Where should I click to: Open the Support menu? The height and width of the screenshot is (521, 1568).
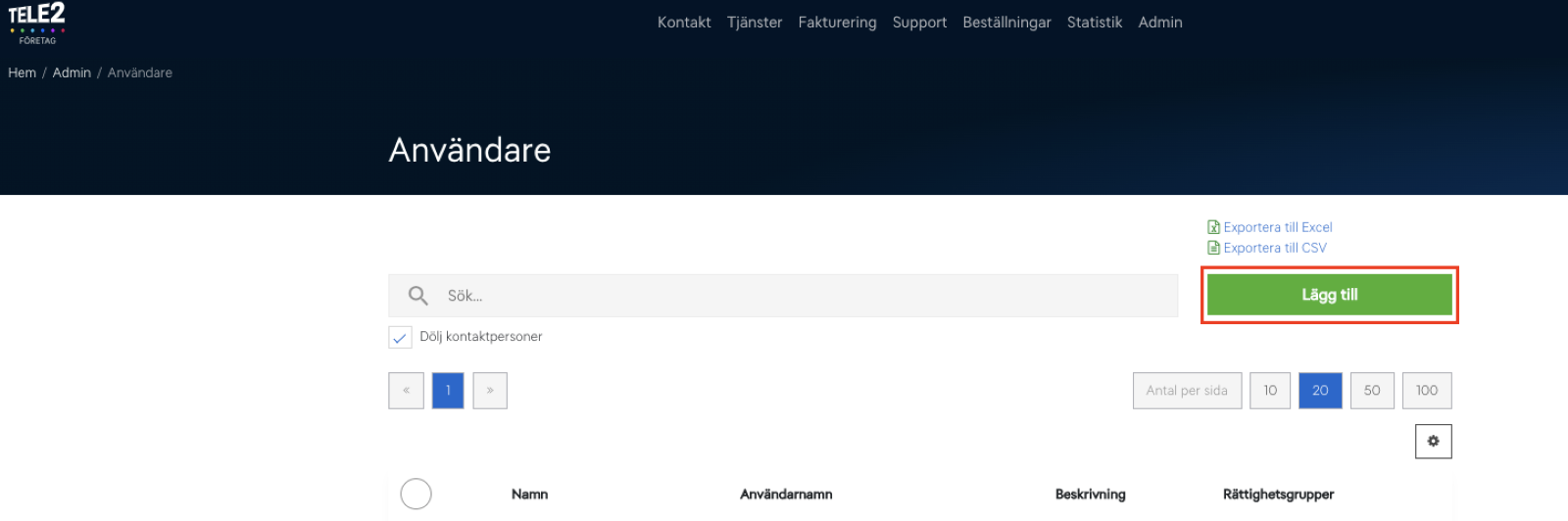[919, 23]
